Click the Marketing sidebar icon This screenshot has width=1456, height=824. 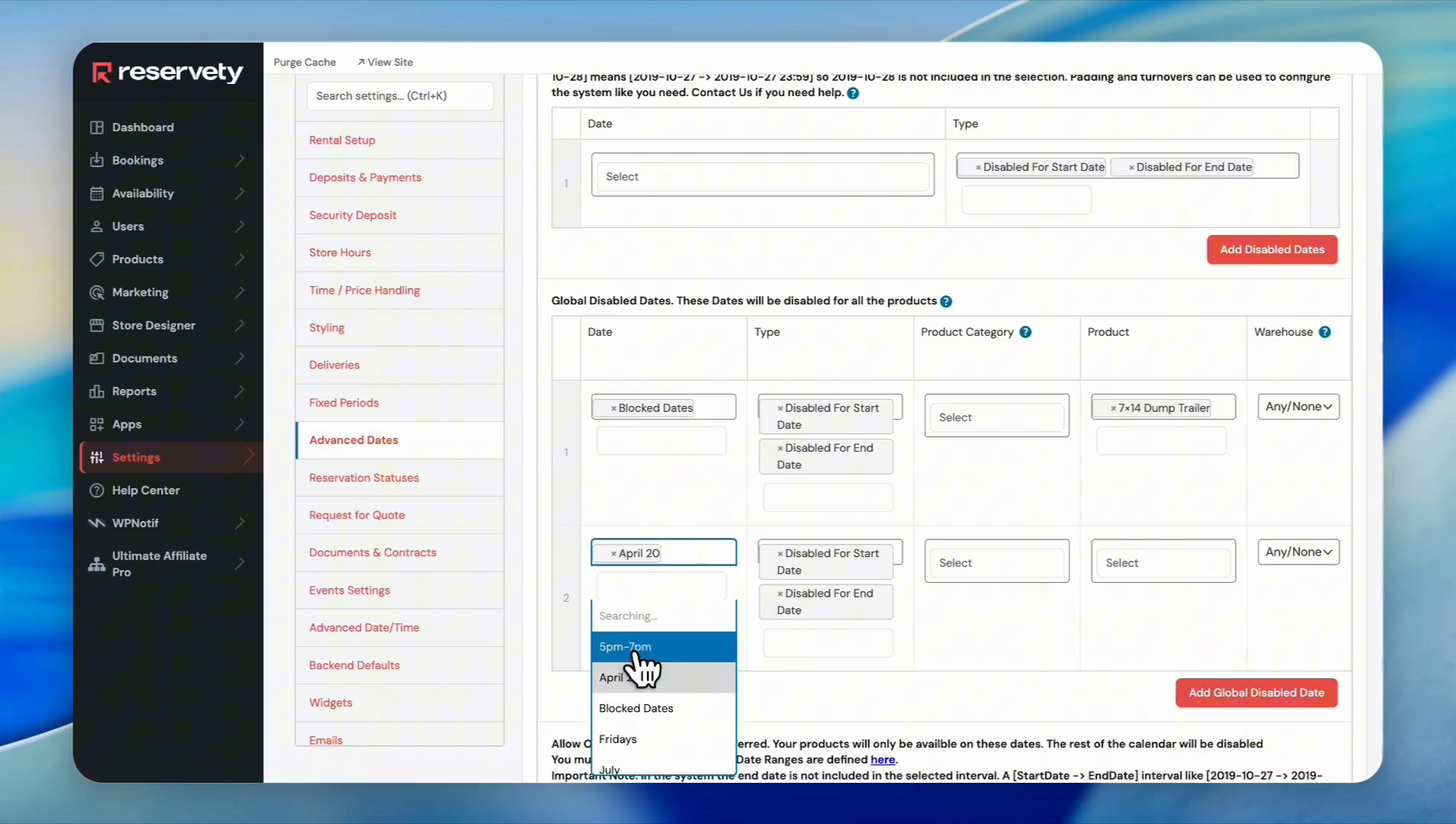(97, 292)
